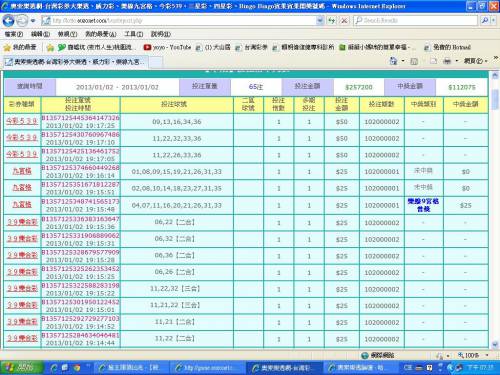Switch to the first IE taskbar window

131,368
